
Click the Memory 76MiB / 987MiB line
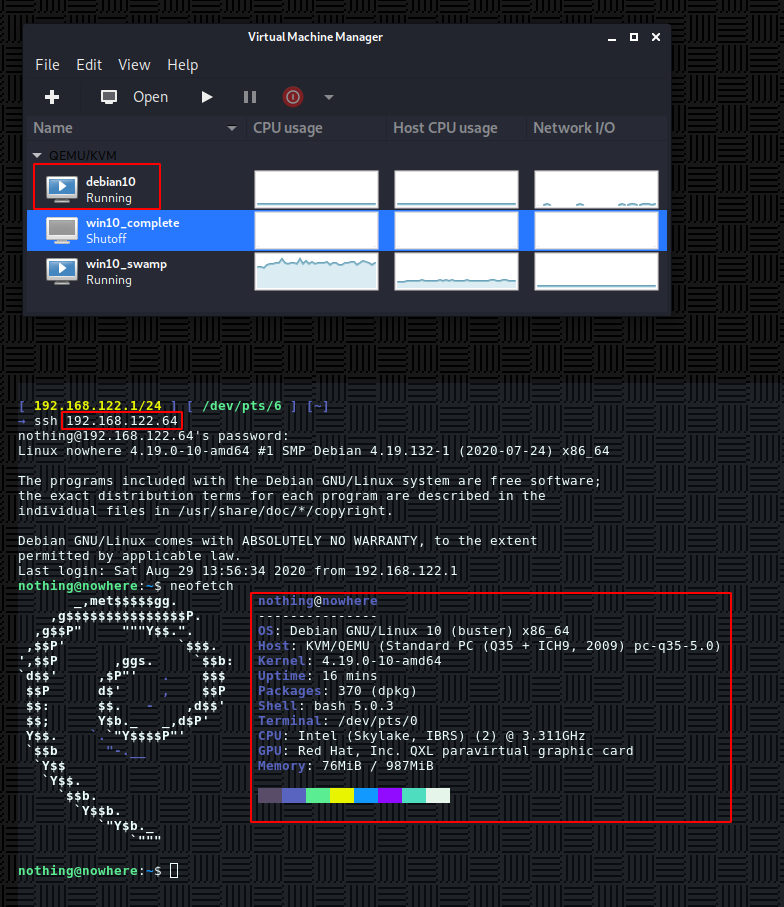pyautogui.click(x=345, y=766)
